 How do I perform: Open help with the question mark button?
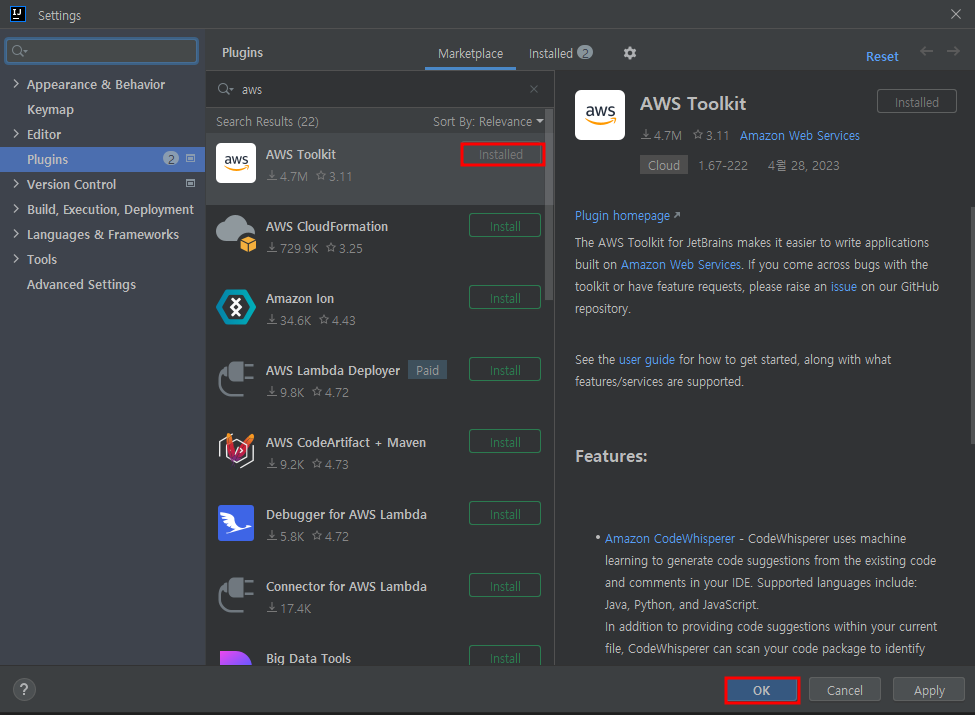click(x=24, y=690)
